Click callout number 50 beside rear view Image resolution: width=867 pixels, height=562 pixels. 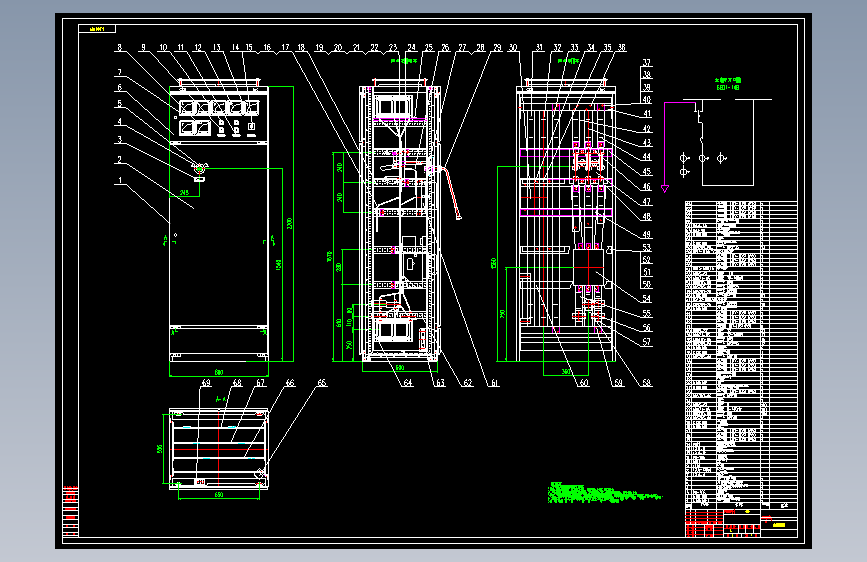click(x=646, y=284)
